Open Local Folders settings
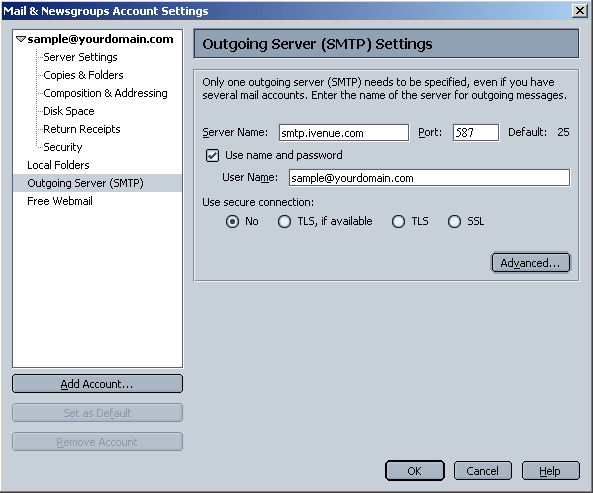 coord(58,165)
